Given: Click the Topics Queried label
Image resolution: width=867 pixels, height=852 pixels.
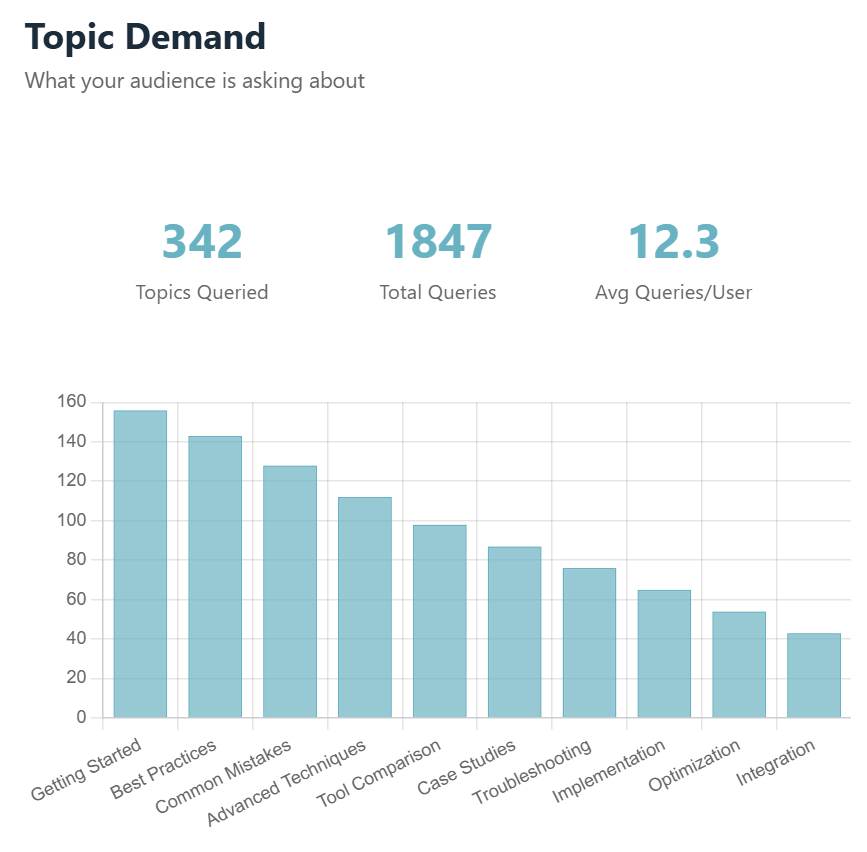Looking at the screenshot, I should pos(202,292).
